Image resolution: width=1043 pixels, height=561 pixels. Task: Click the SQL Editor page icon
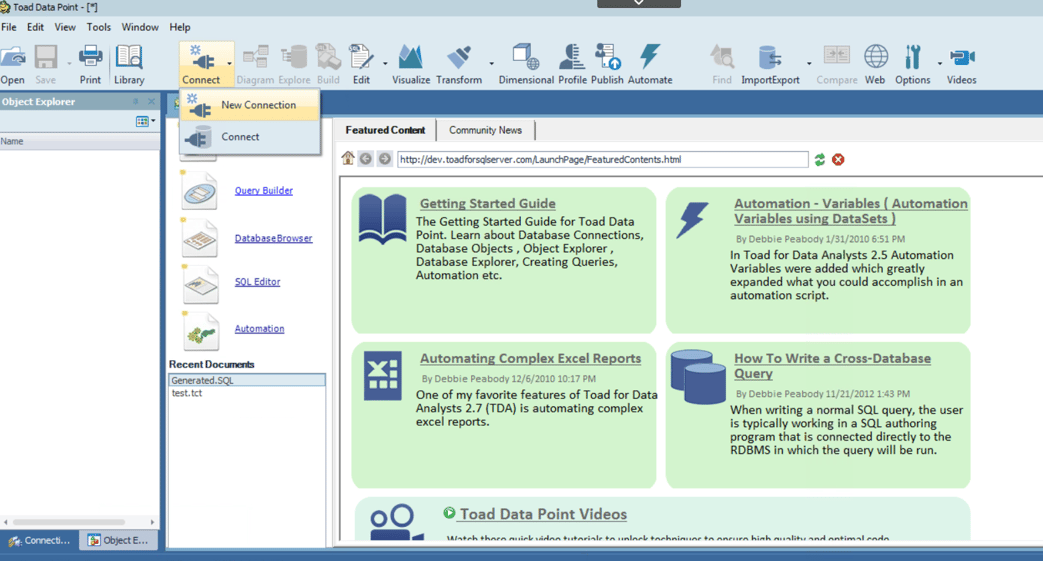(x=200, y=284)
